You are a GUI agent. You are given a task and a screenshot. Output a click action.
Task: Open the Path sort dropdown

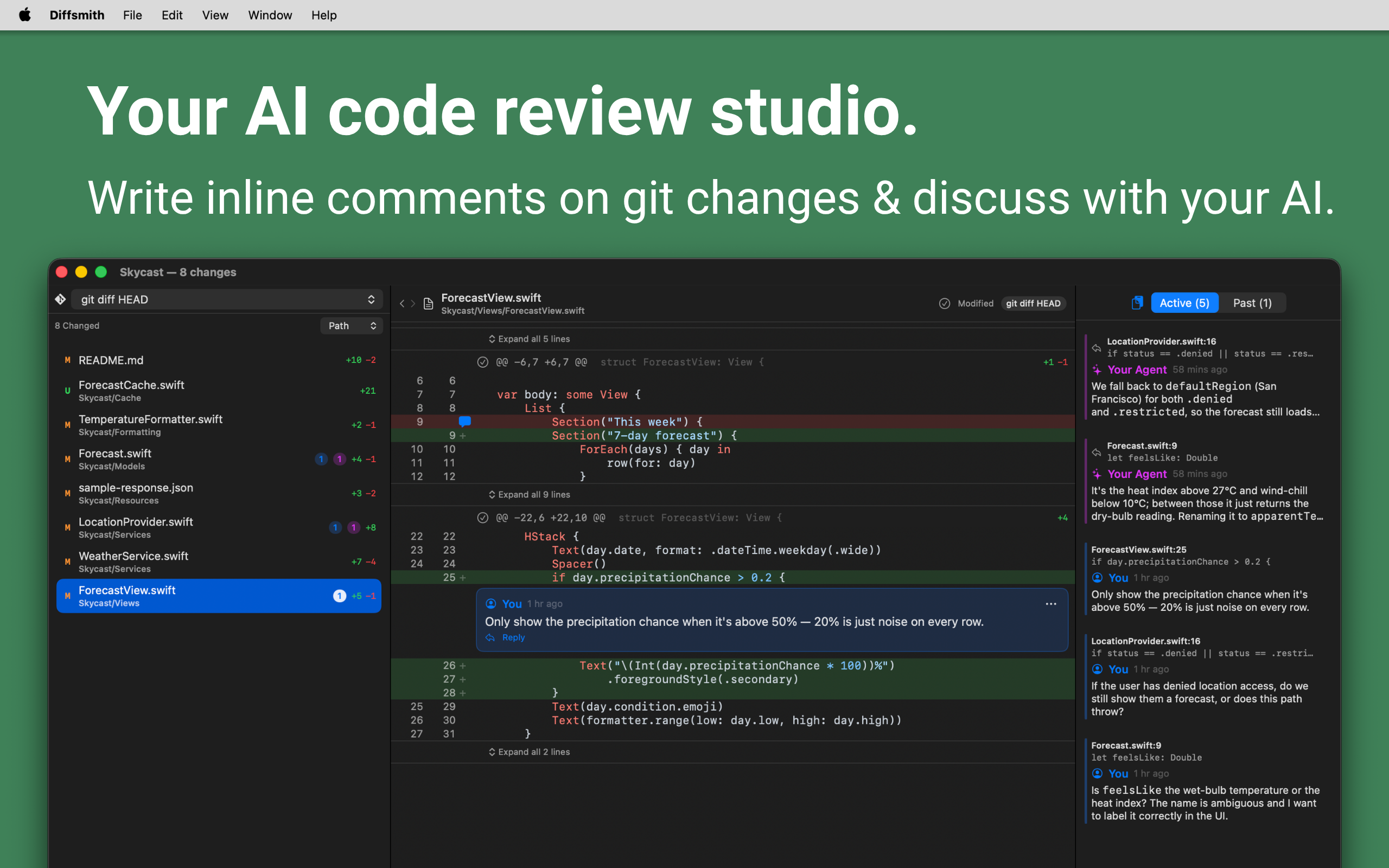351,325
